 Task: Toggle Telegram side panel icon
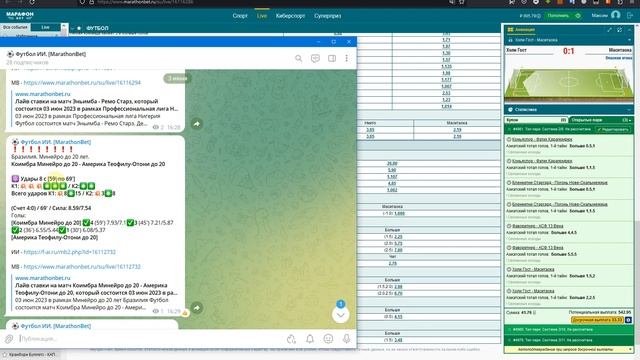point(332,58)
